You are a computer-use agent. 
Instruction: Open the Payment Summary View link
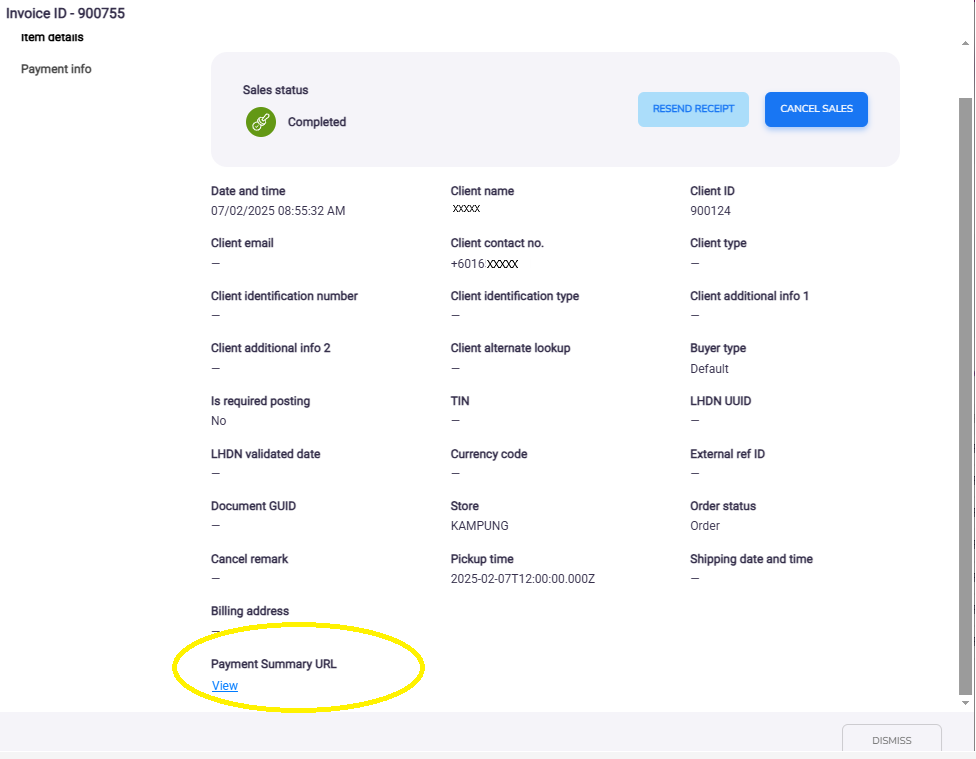tap(224, 685)
